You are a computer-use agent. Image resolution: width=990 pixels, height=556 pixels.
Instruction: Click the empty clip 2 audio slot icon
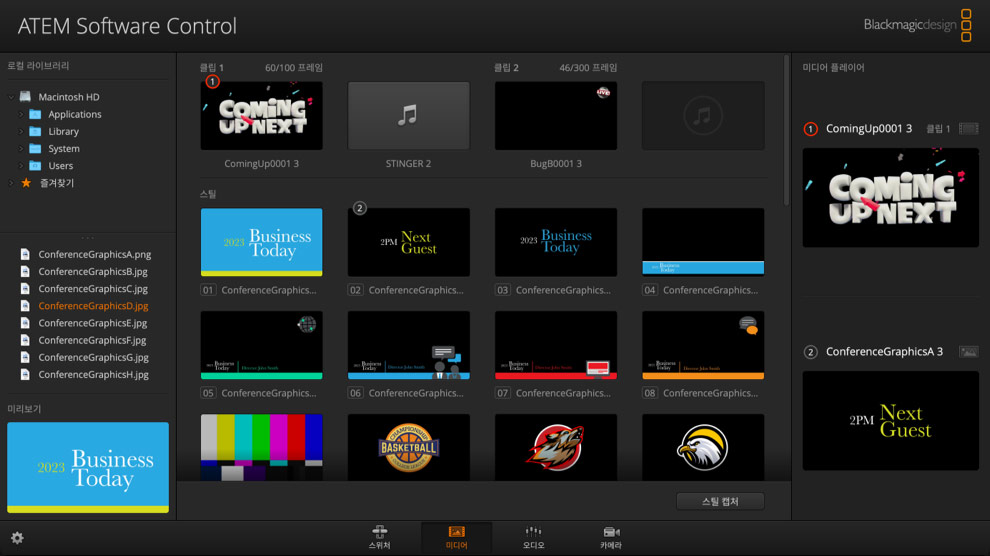click(702, 116)
